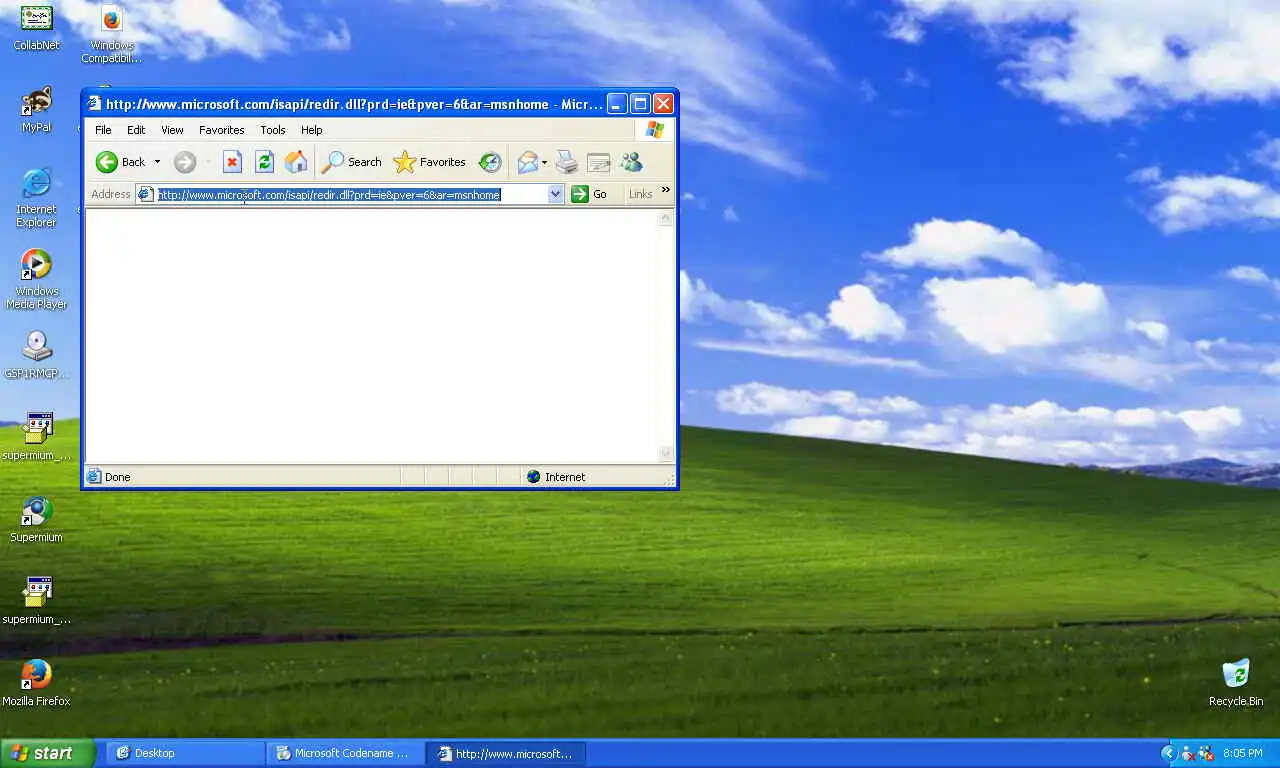Expand hidden tray icons arrow
The width and height of the screenshot is (1280, 768).
pos(1168,753)
